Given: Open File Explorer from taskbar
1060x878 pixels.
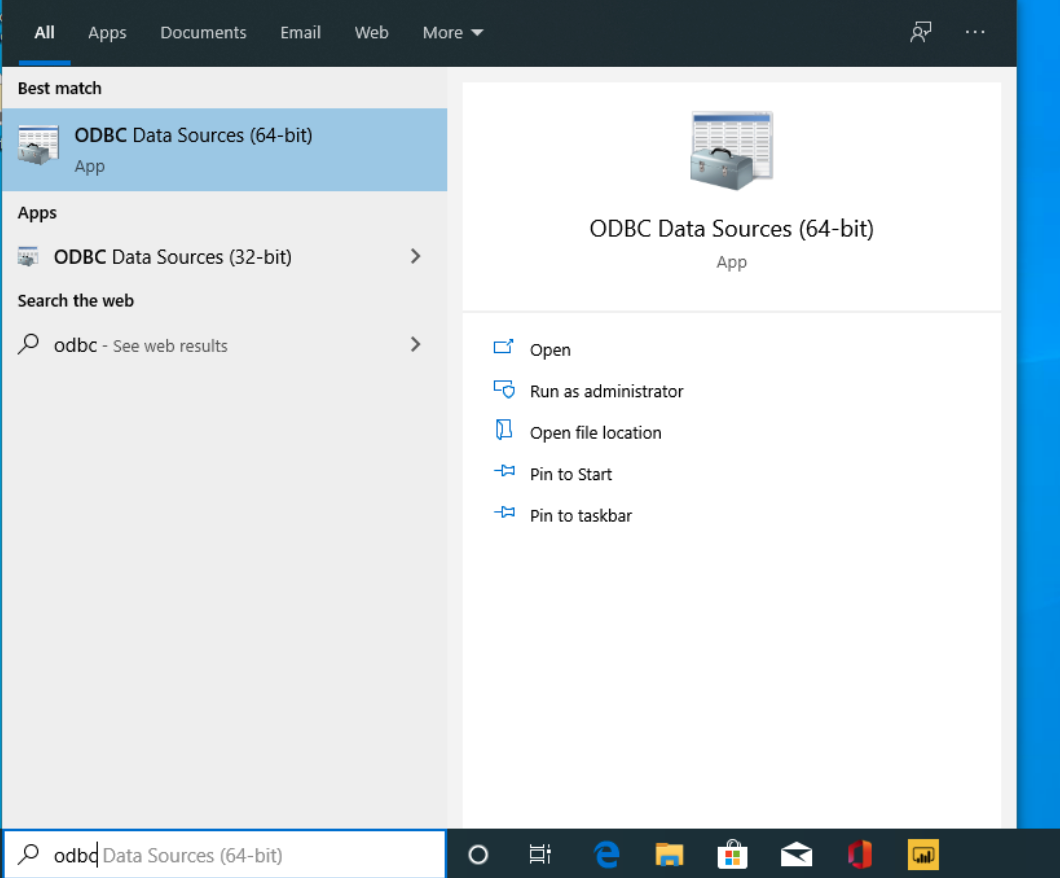Looking at the screenshot, I should (669, 855).
